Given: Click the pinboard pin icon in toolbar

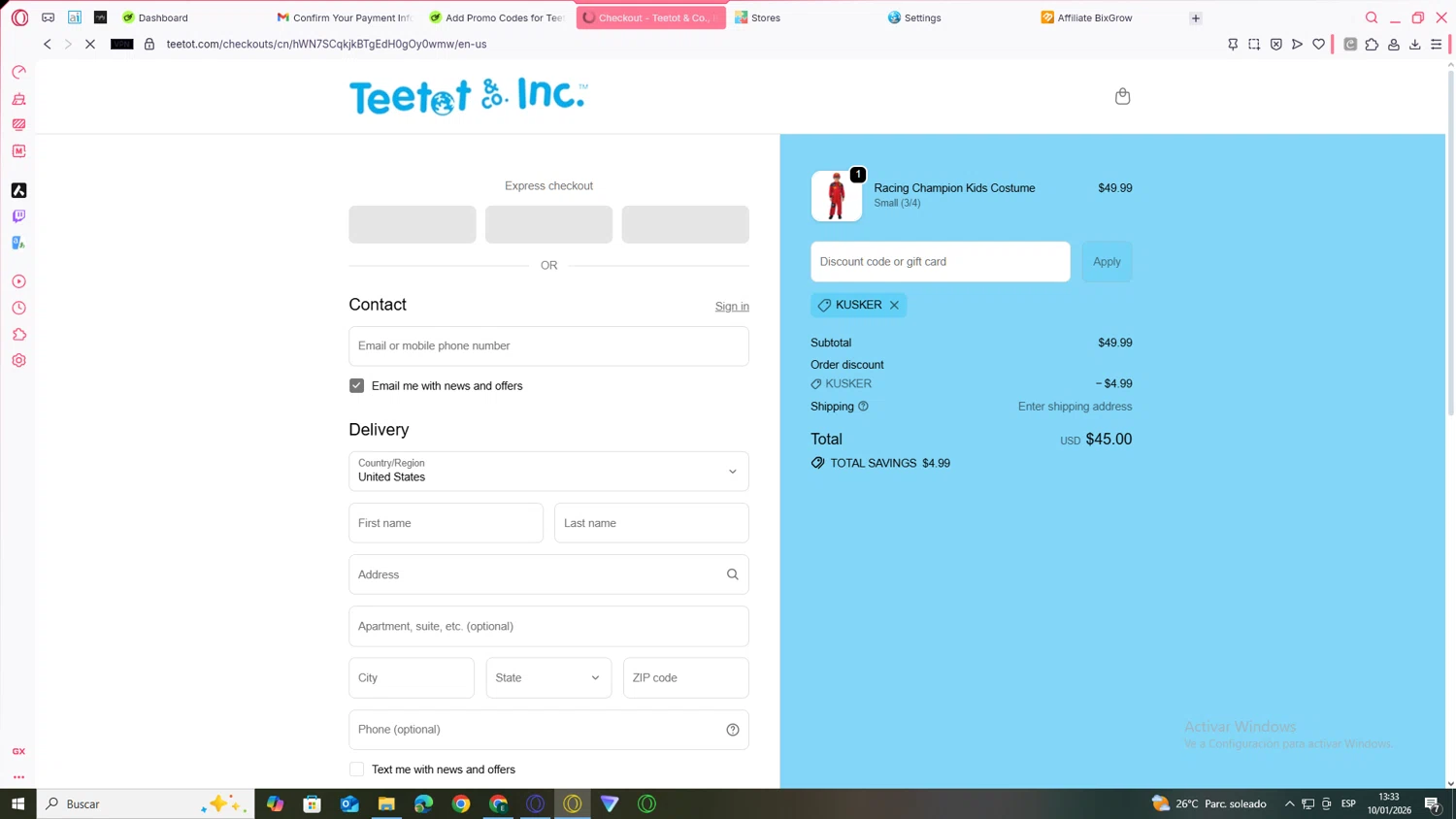Looking at the screenshot, I should pyautogui.click(x=1233, y=44).
